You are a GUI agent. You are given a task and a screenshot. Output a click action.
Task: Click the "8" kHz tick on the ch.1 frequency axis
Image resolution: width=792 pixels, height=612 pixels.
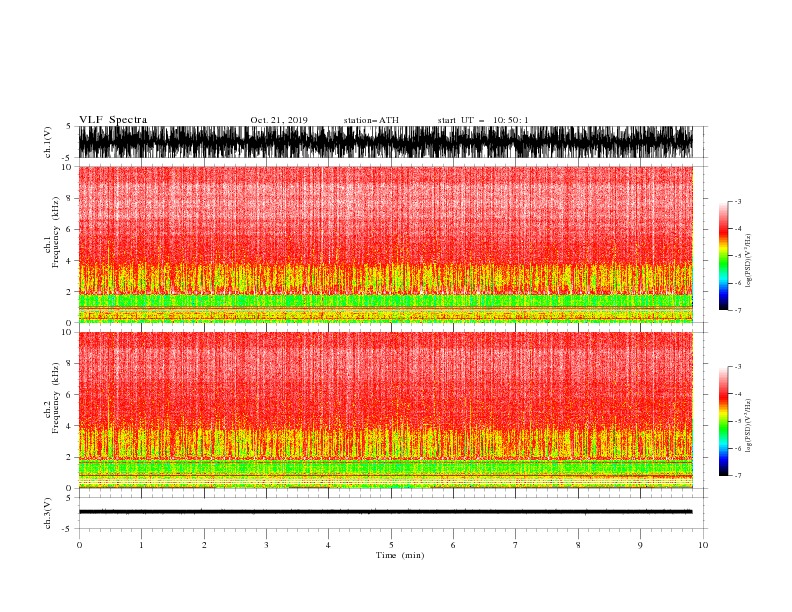[69, 198]
